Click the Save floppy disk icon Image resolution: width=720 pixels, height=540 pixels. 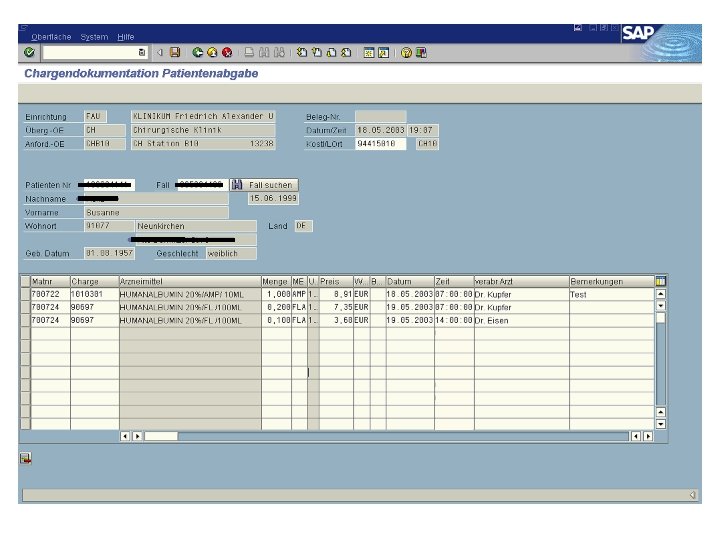coord(175,52)
